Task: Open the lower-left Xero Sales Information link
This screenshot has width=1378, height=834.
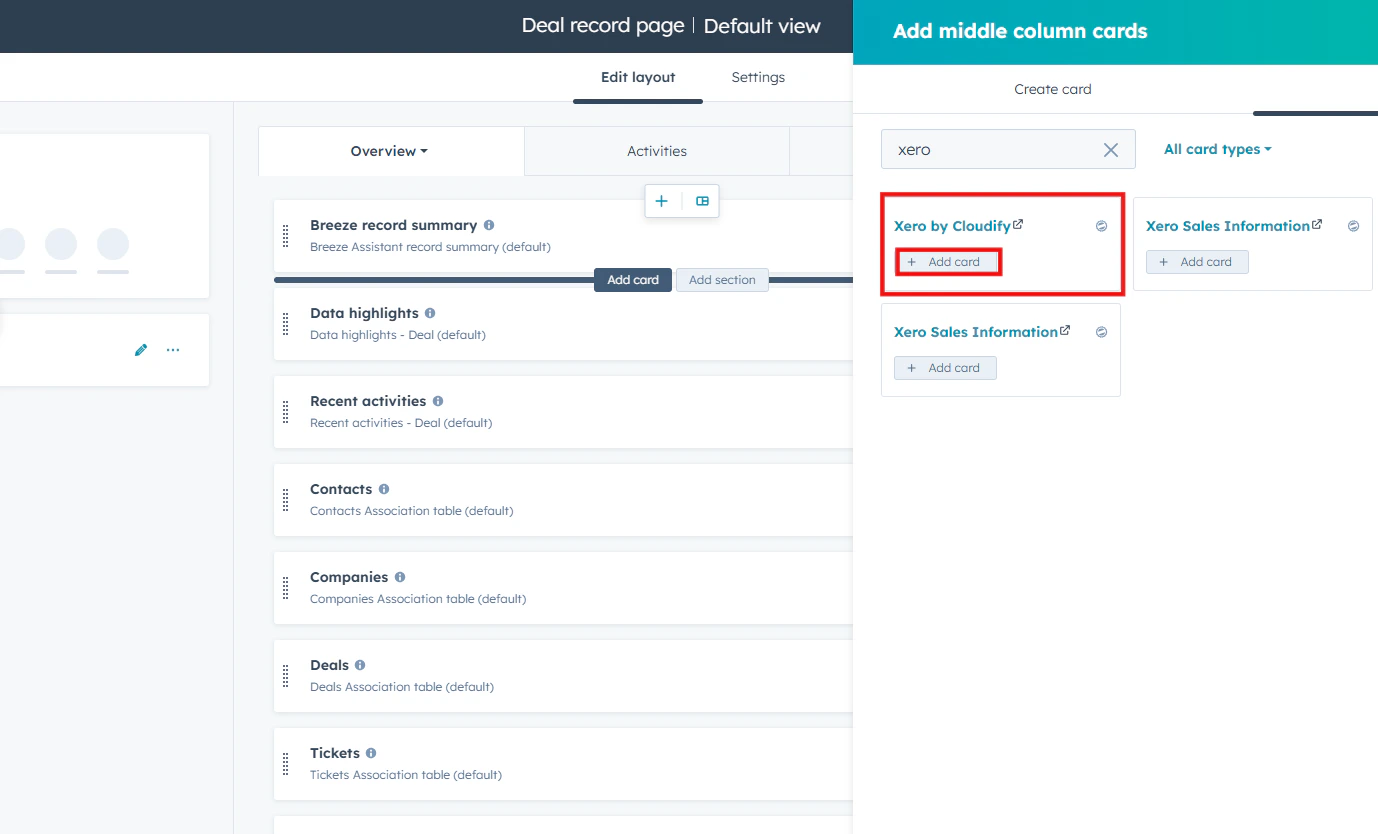Action: pos(982,332)
